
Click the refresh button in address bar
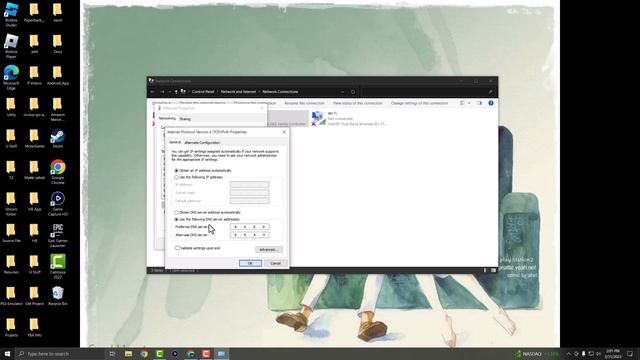click(x=353, y=92)
